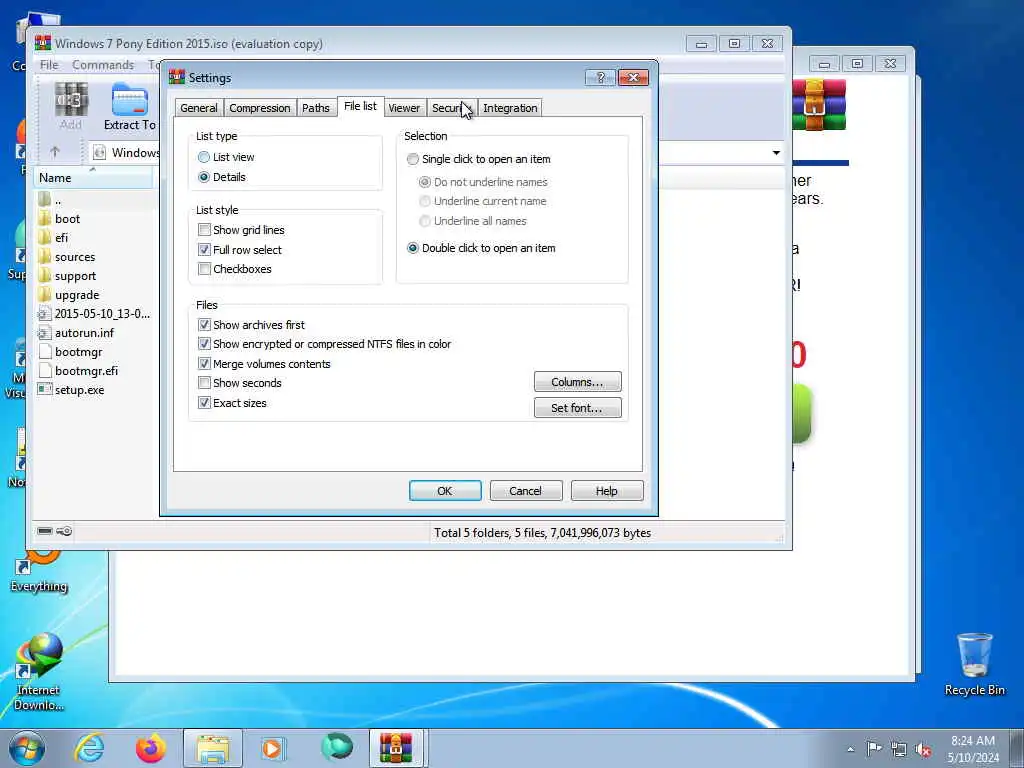
Task: Enable the Checkboxes option
Action: pos(204,268)
